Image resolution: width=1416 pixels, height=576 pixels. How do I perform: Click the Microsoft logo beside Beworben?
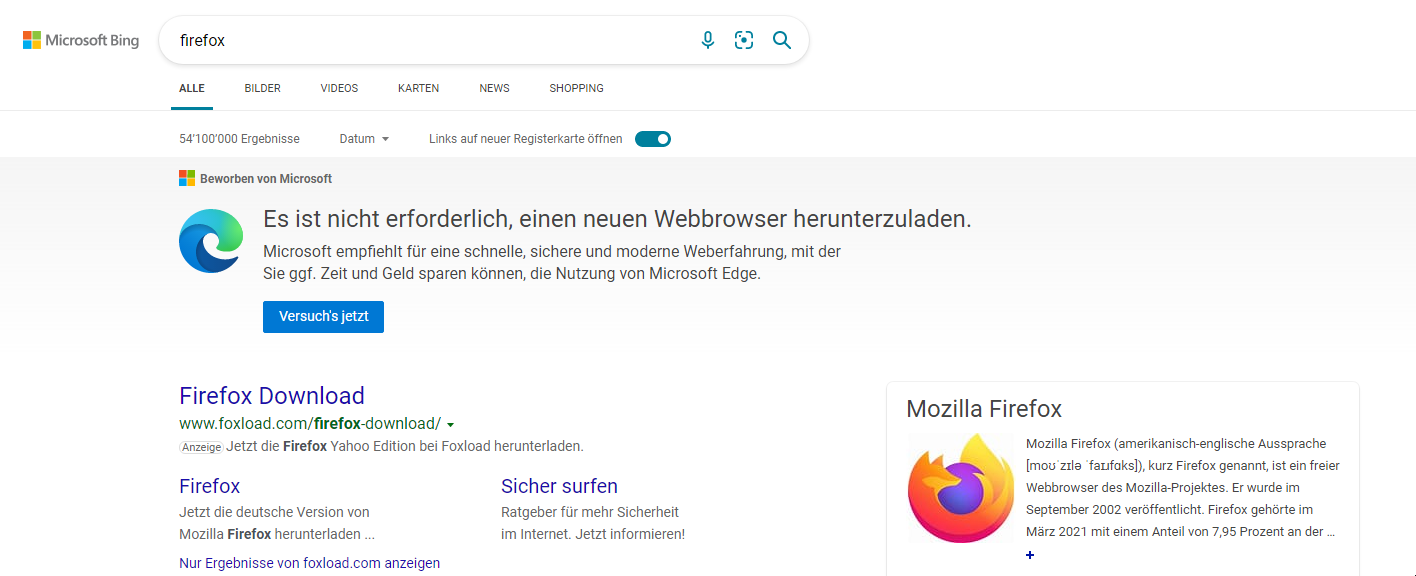pos(187,178)
